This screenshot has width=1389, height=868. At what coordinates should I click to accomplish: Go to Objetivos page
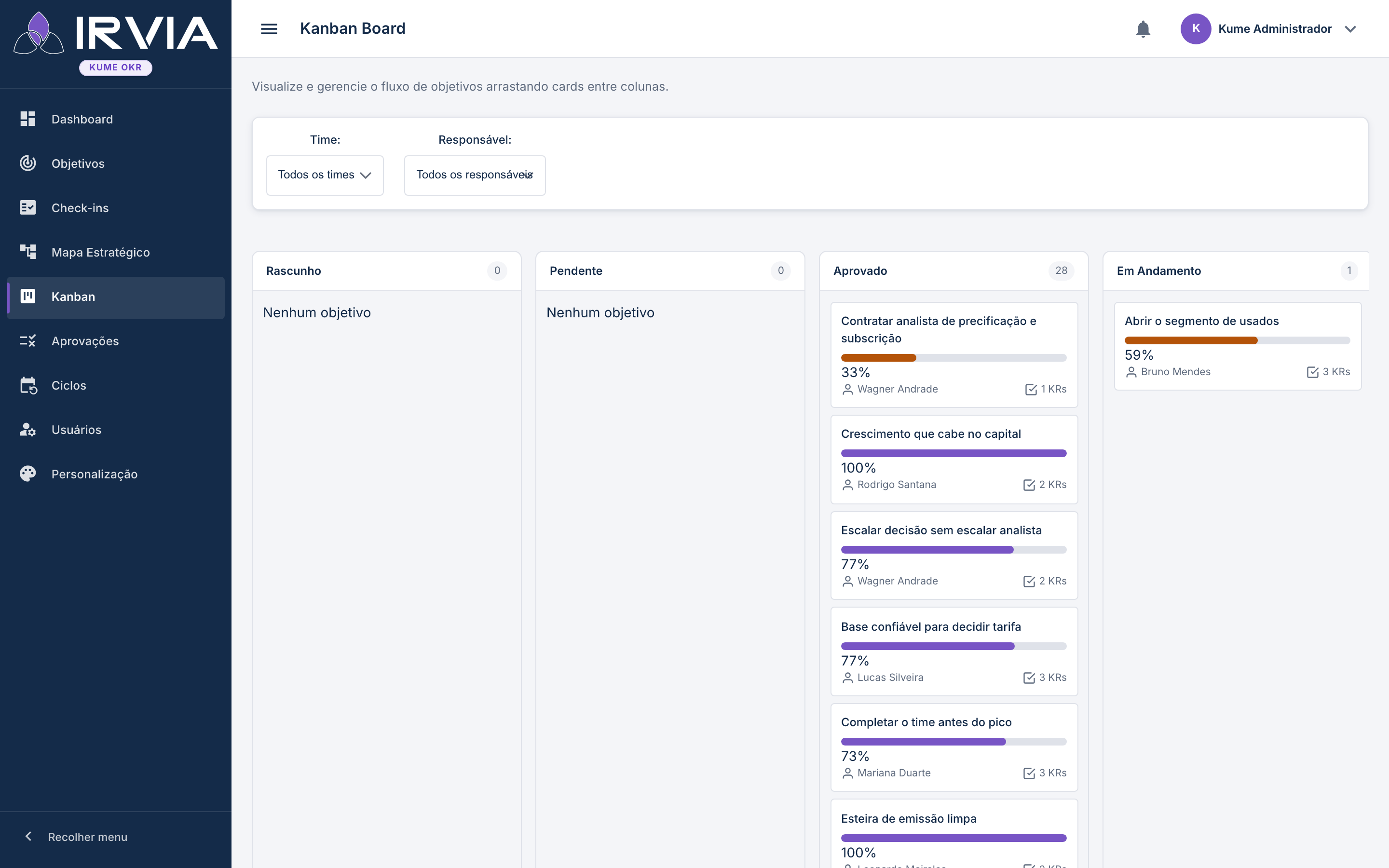pos(115,163)
